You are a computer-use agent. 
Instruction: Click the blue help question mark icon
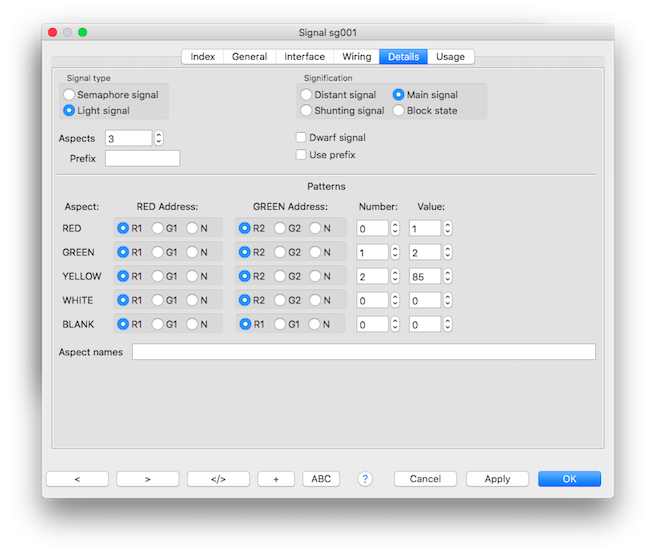coord(365,479)
